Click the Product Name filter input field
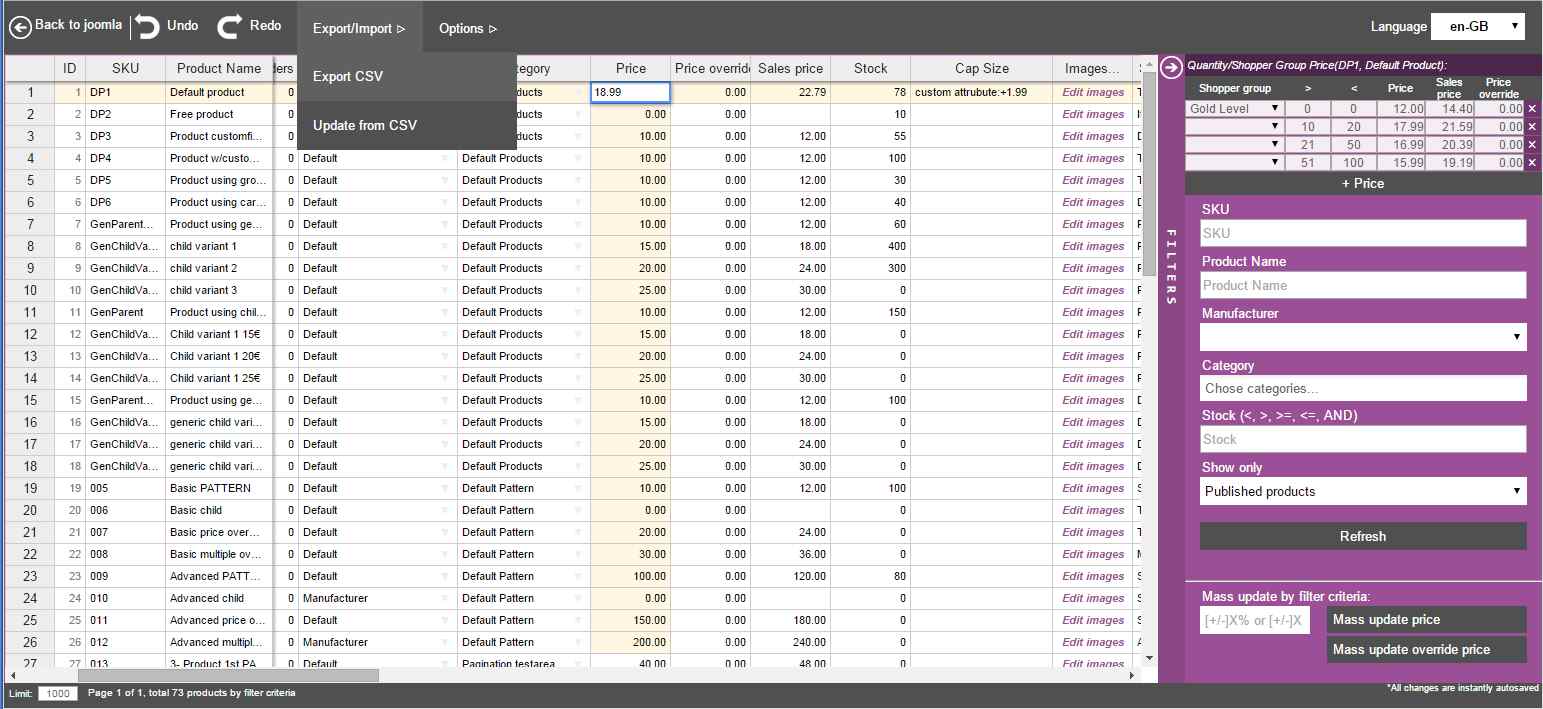1543x709 pixels. pos(1362,285)
